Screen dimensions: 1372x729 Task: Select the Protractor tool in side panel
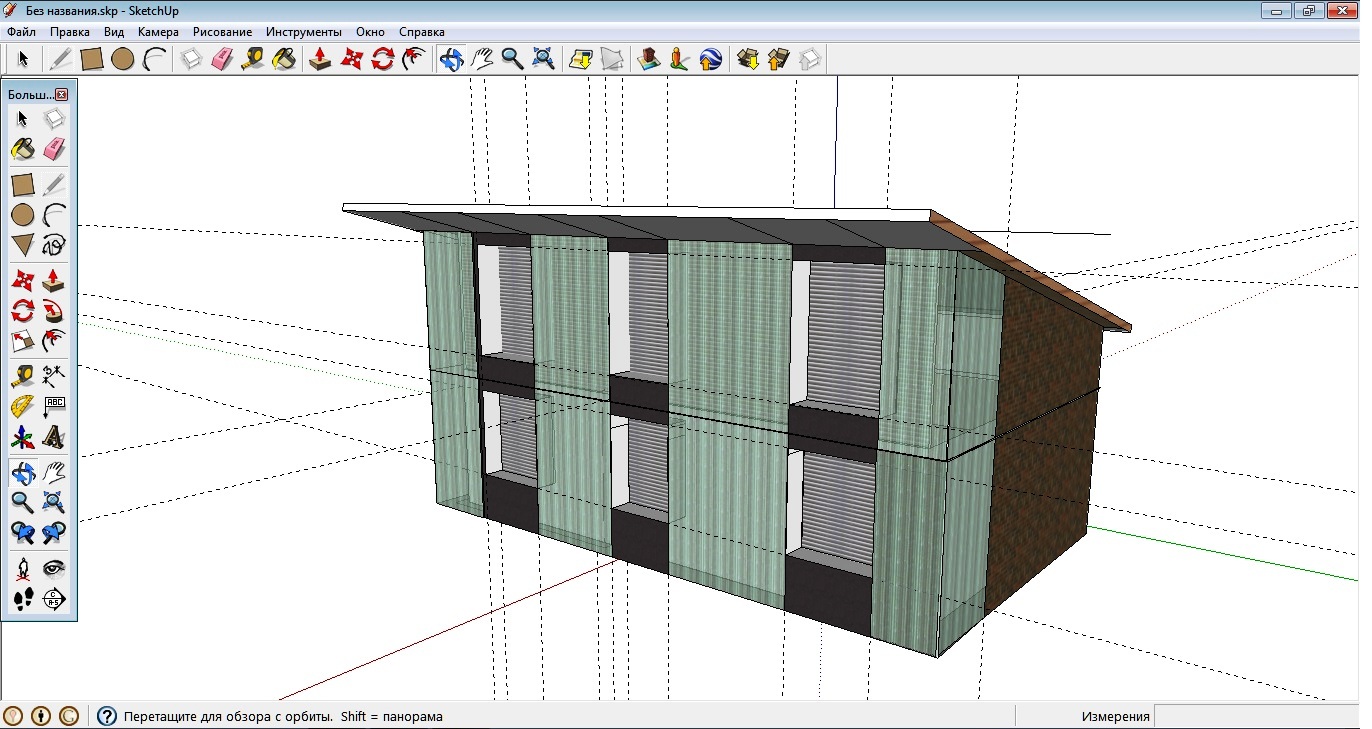[x=23, y=407]
